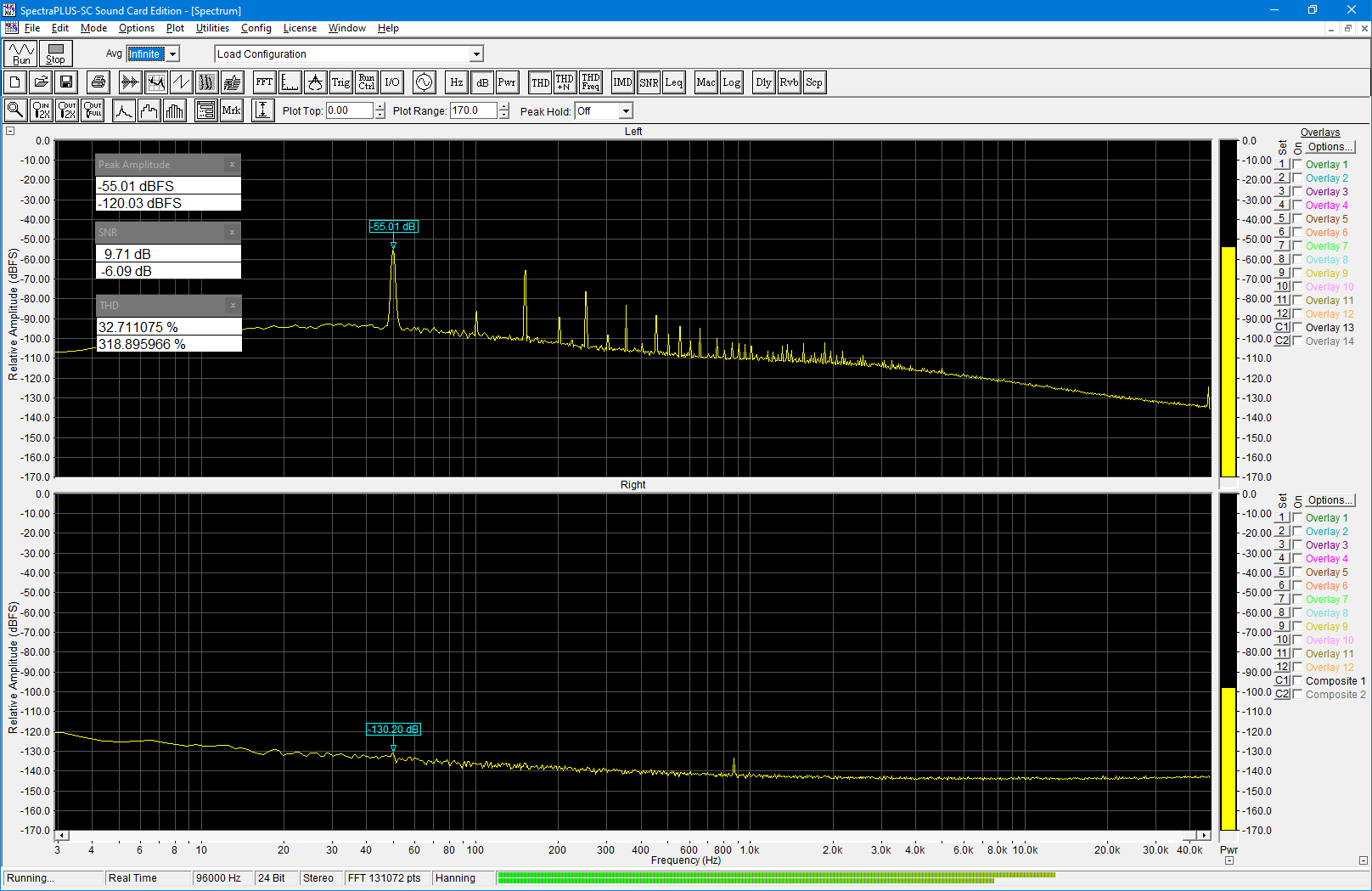Image resolution: width=1372 pixels, height=891 pixels.
Task: Open I/O device toolbar button
Action: pos(391,82)
